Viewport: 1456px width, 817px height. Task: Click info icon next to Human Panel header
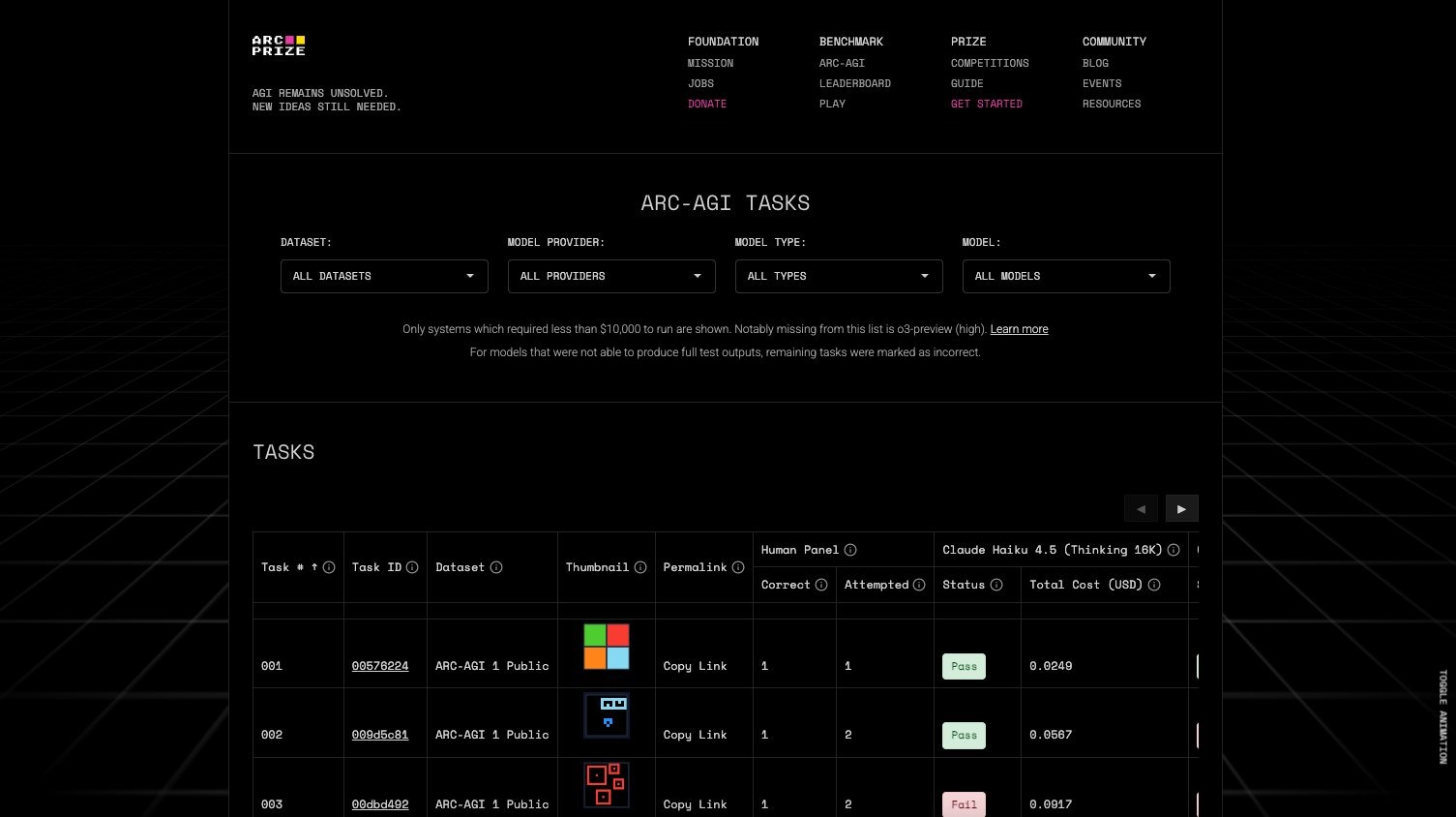(850, 550)
